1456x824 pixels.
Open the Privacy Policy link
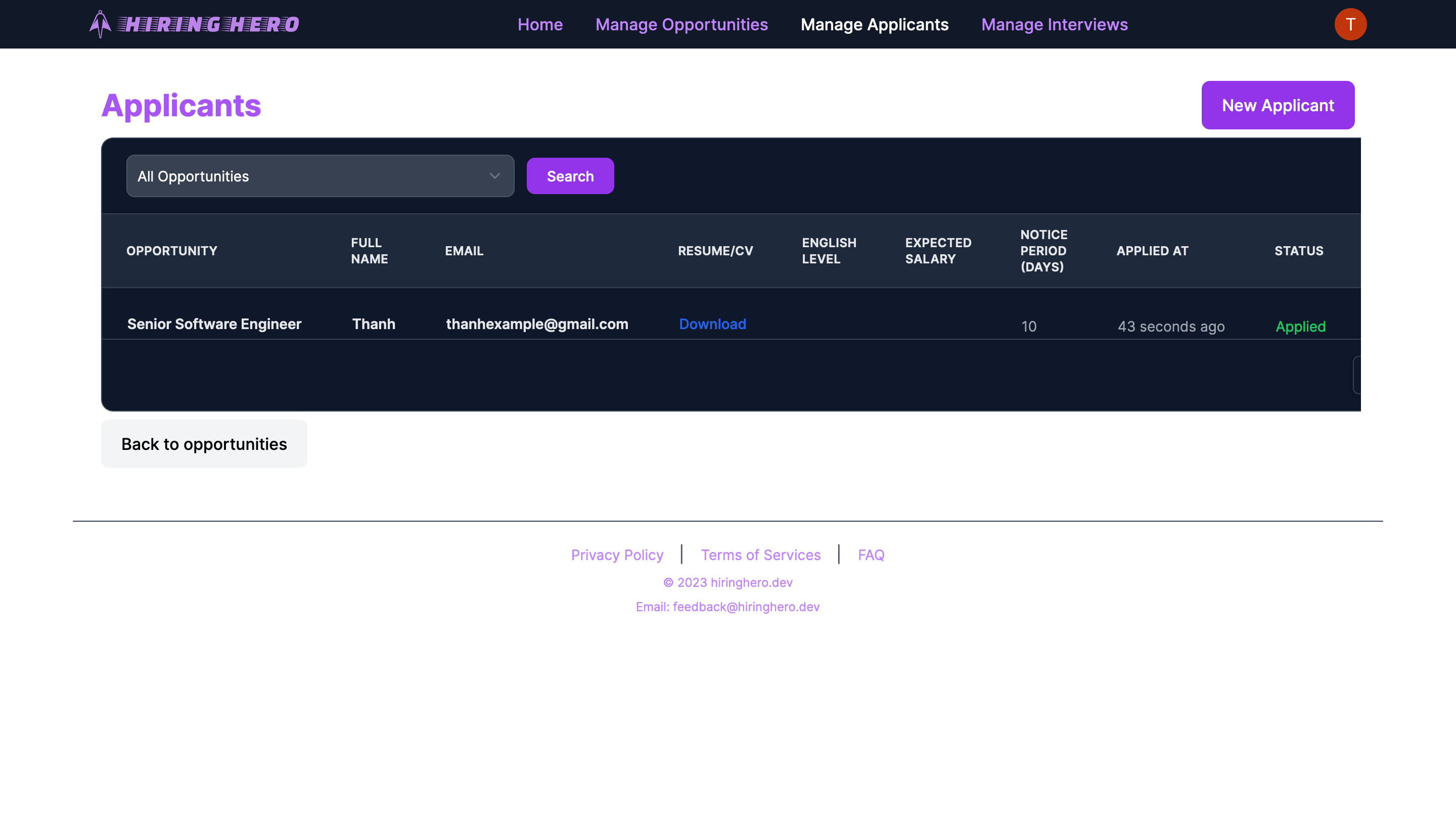click(617, 555)
